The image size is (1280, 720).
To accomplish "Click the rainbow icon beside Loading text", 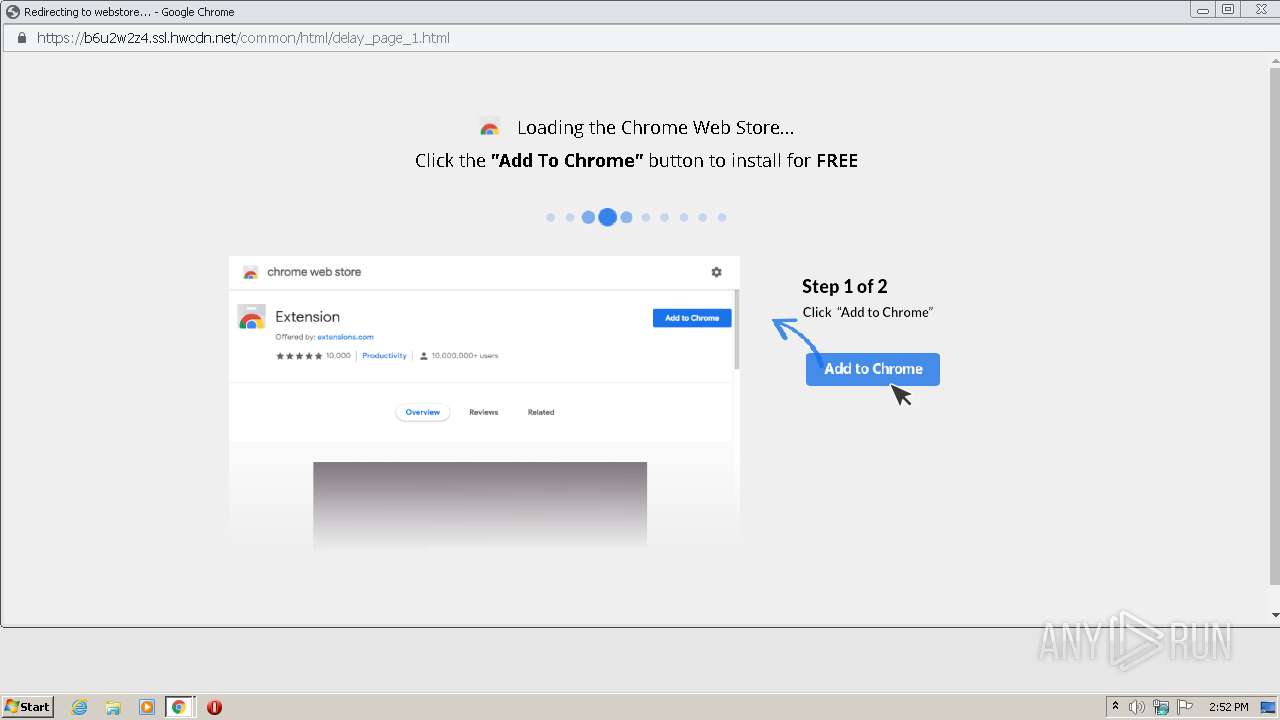I will click(489, 128).
